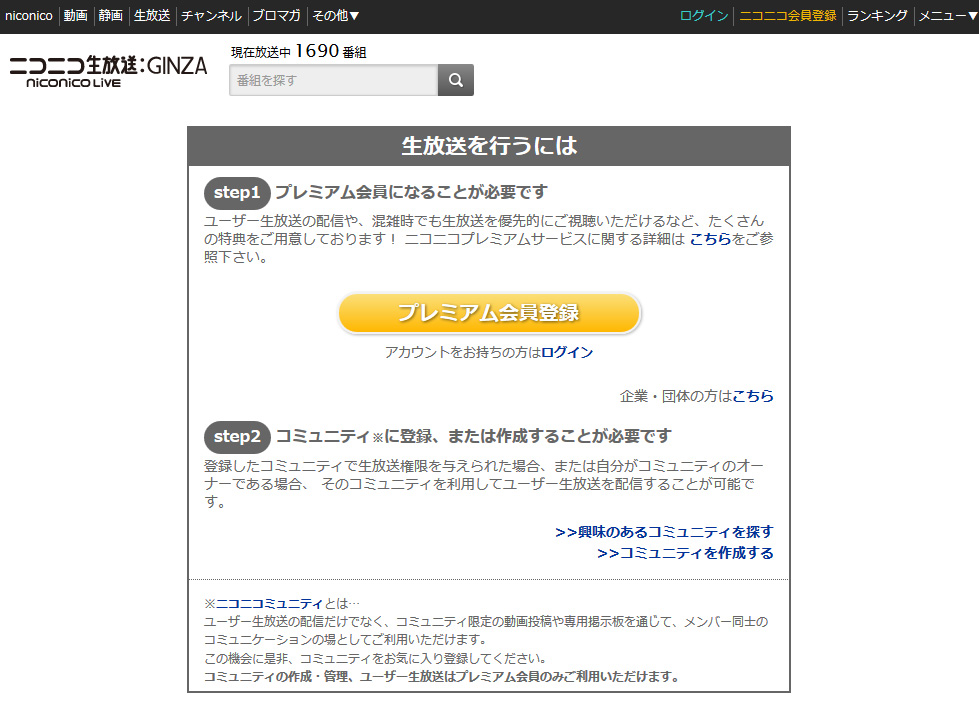Image resolution: width=979 pixels, height=703 pixels.
Task: Open the 生放送 menu item
Action: 152,16
